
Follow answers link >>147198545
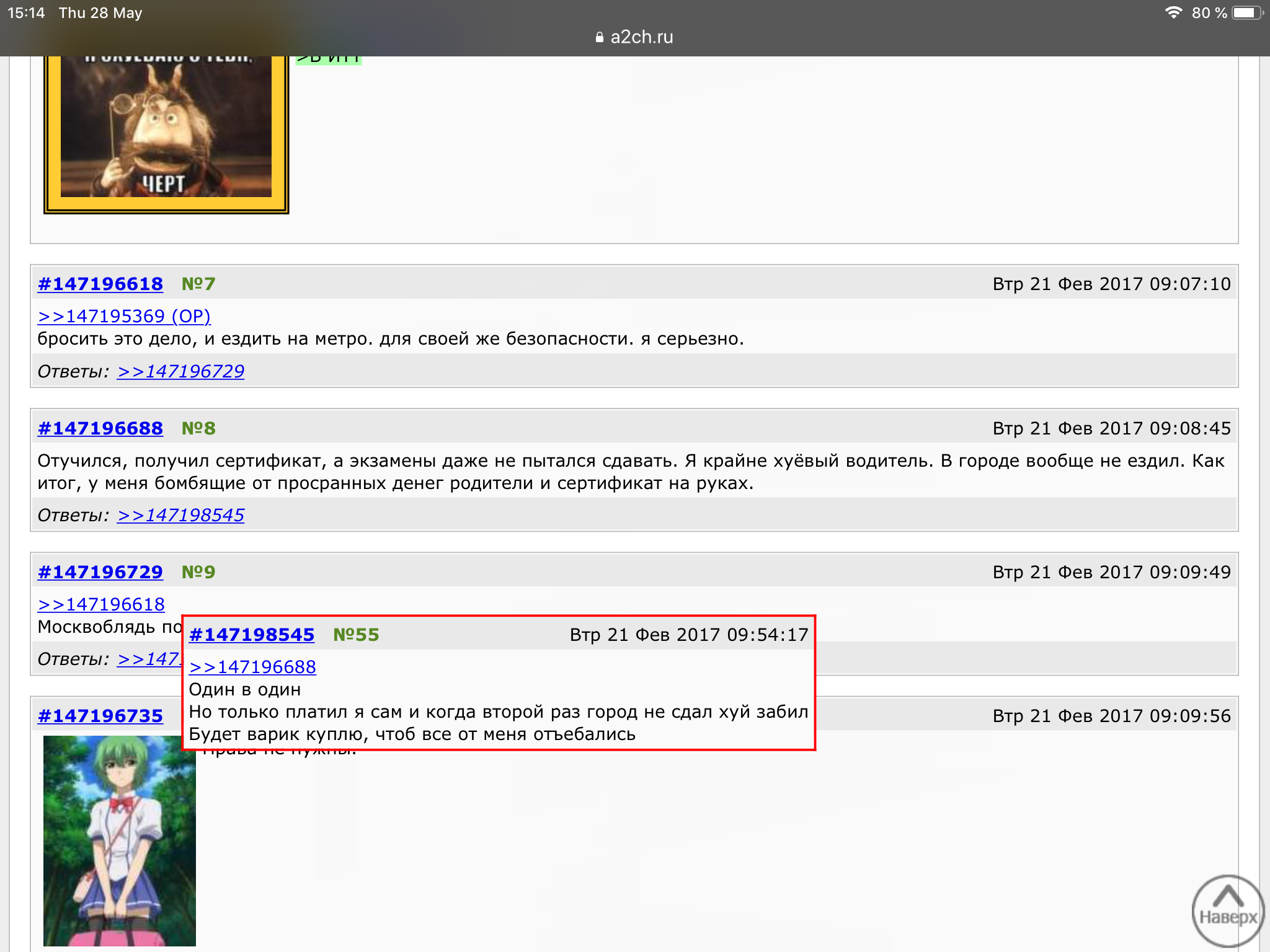181,515
